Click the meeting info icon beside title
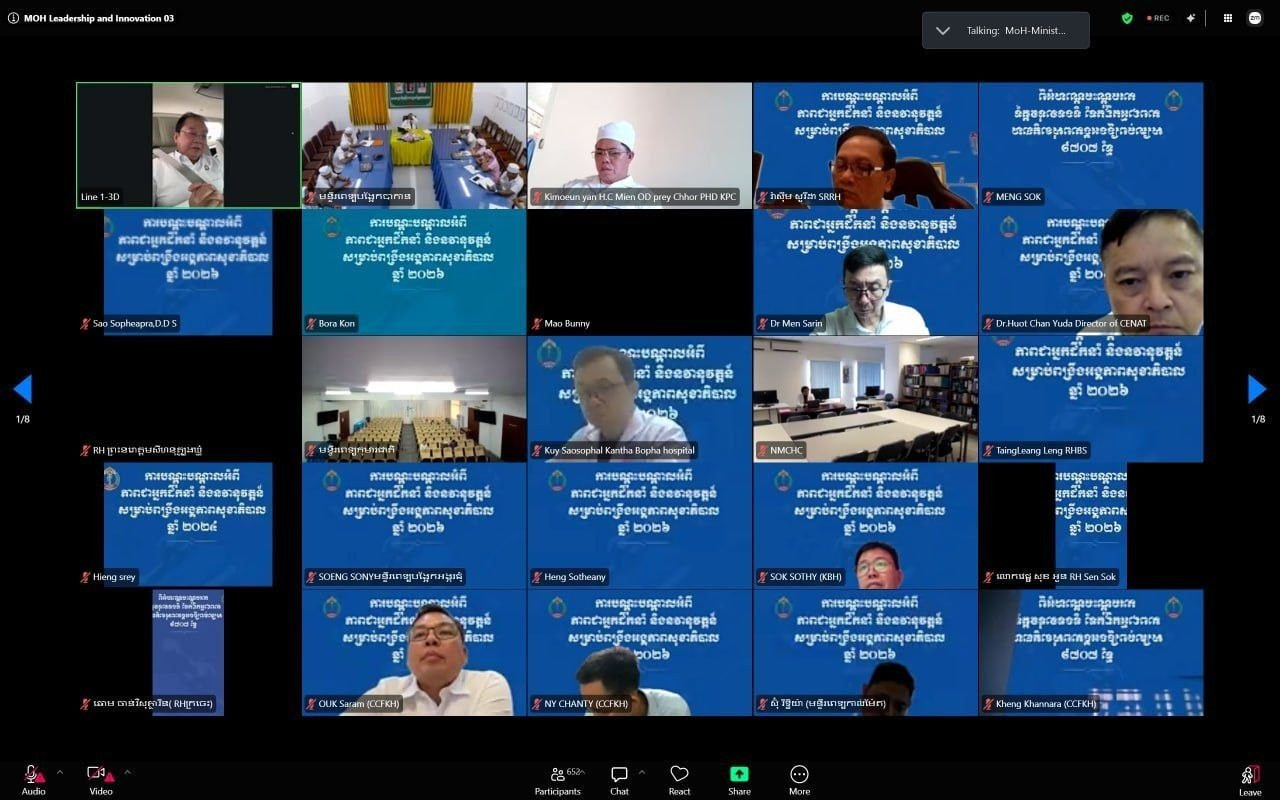Viewport: 1280px width, 800px height. (13, 18)
